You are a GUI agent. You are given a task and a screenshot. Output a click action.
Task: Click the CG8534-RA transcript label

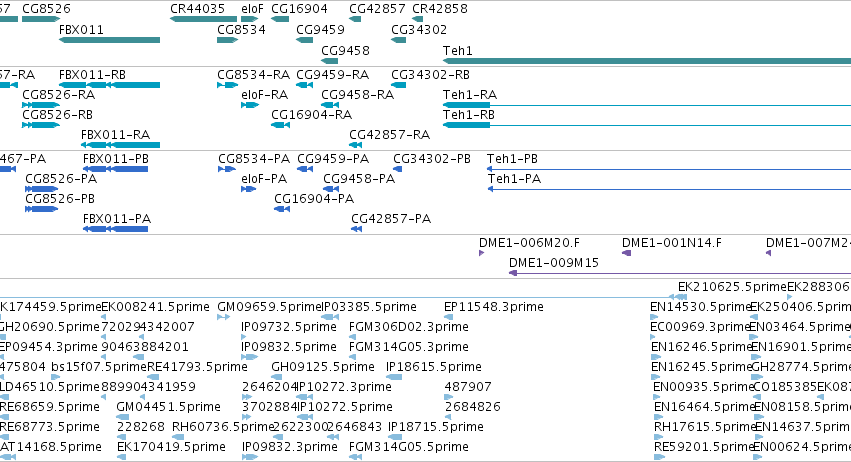coord(253,75)
